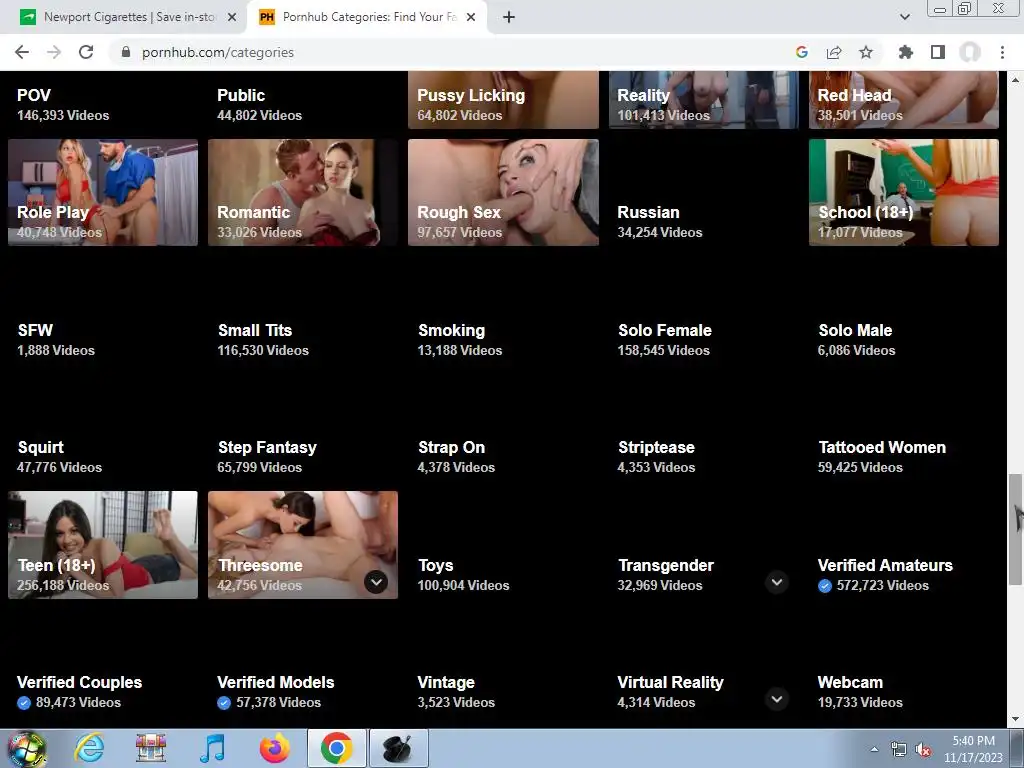Open the Solo Male category
Screen dimensions: 1024x768
[x=856, y=330]
